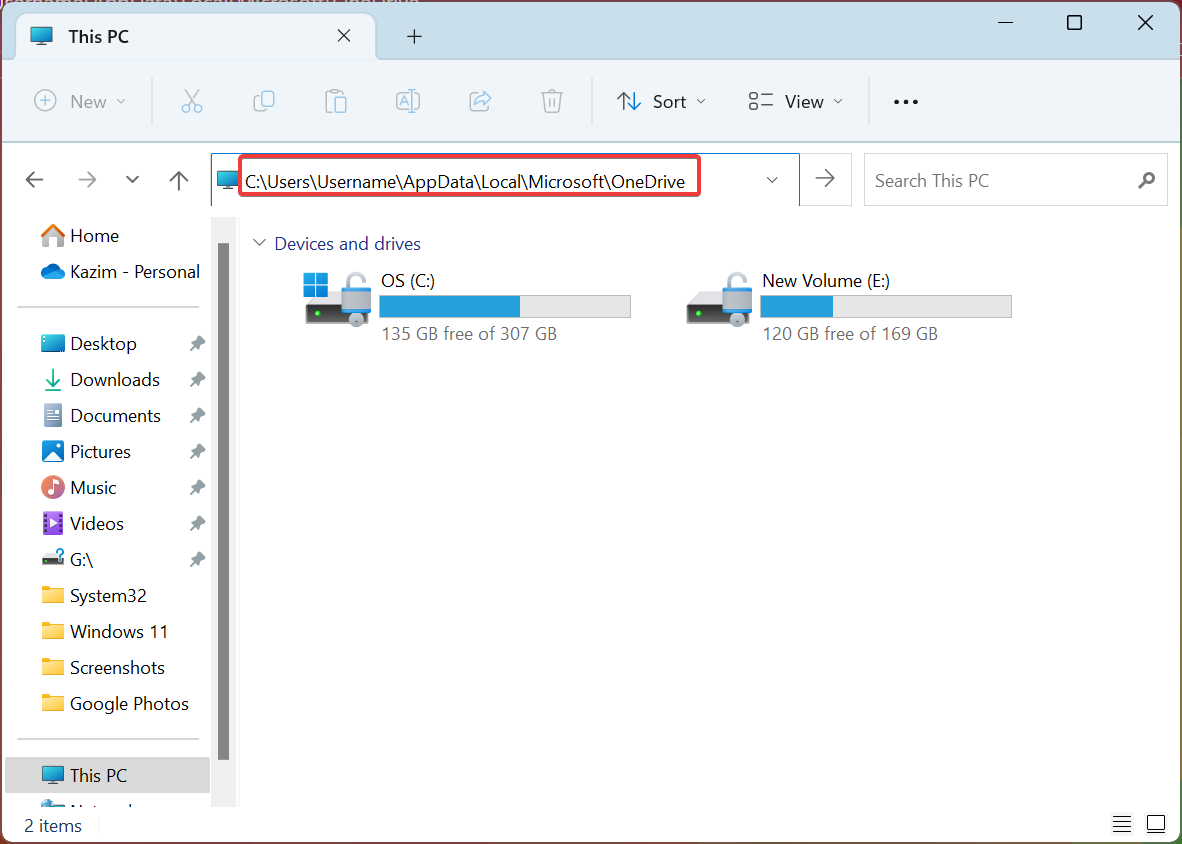Click the 135 GB free of 307 GB text

(469, 334)
